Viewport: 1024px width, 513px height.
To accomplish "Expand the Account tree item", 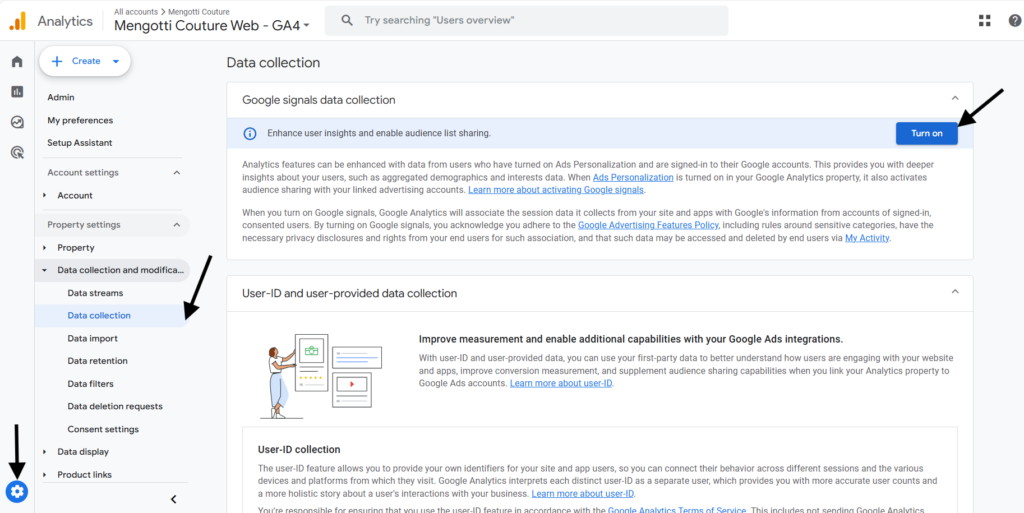I will 44,195.
